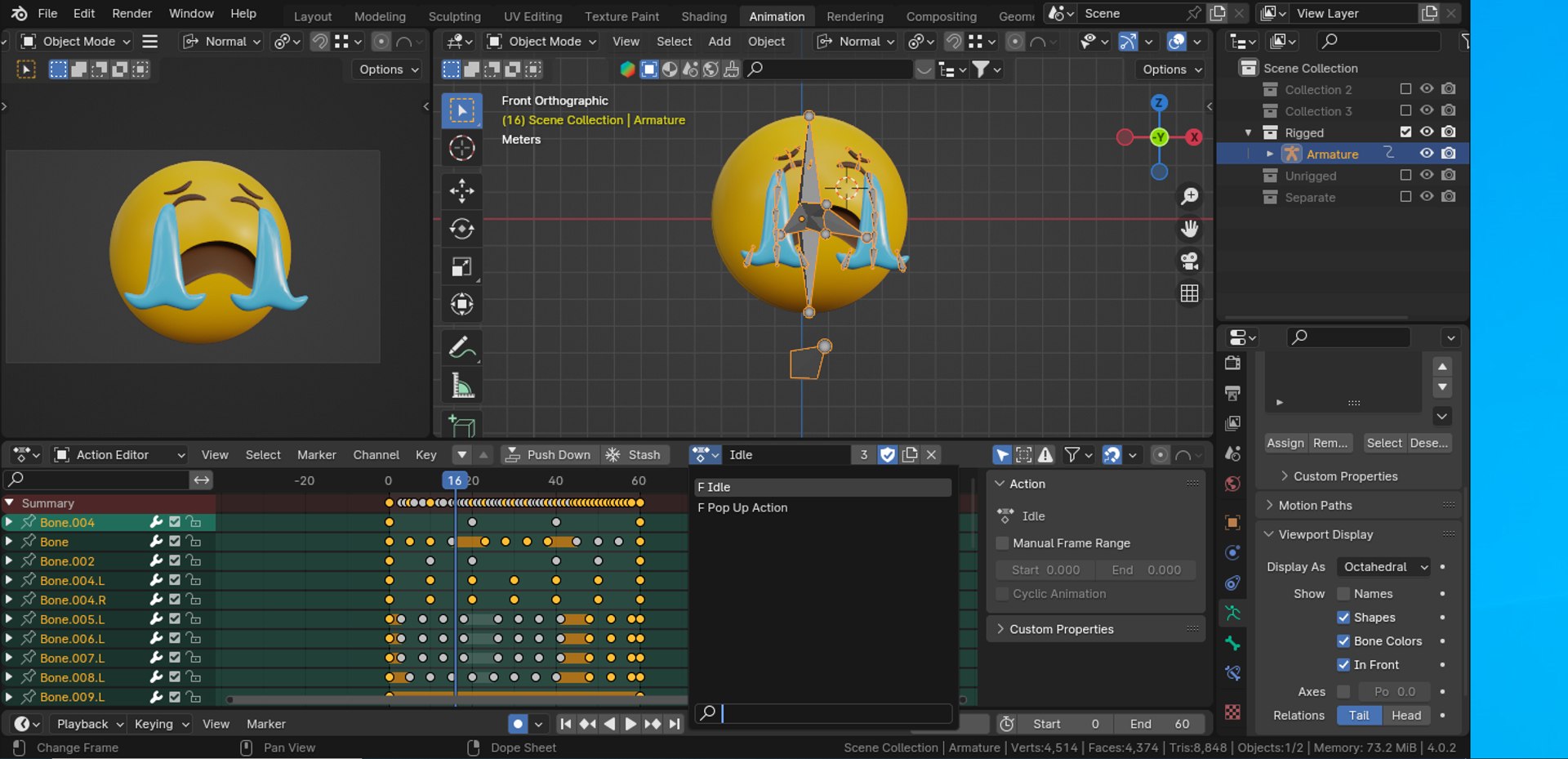Set Relations to Head
This screenshot has width=1568, height=759.
click(x=1406, y=716)
